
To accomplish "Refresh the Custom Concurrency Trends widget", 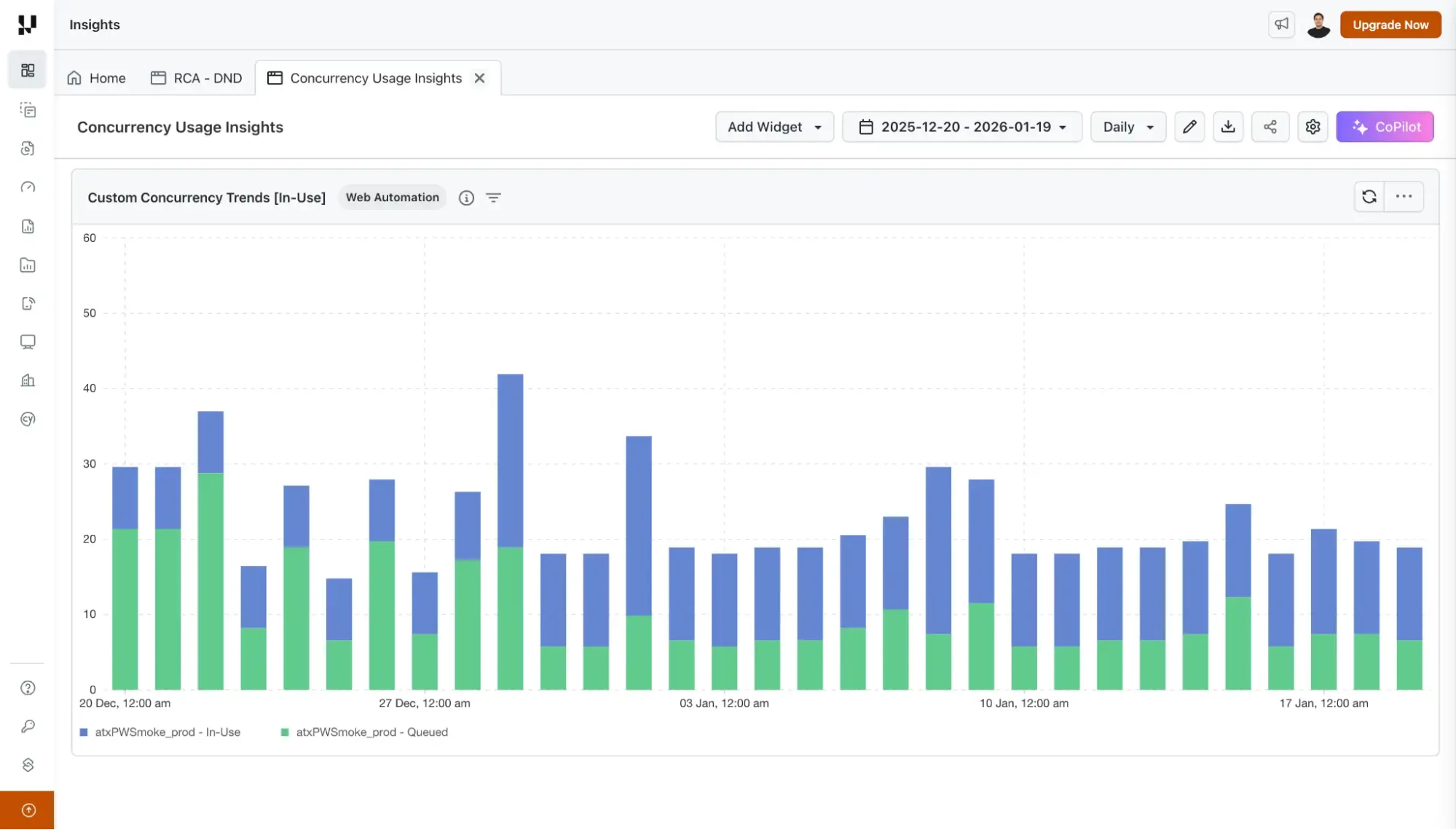I will point(1369,197).
